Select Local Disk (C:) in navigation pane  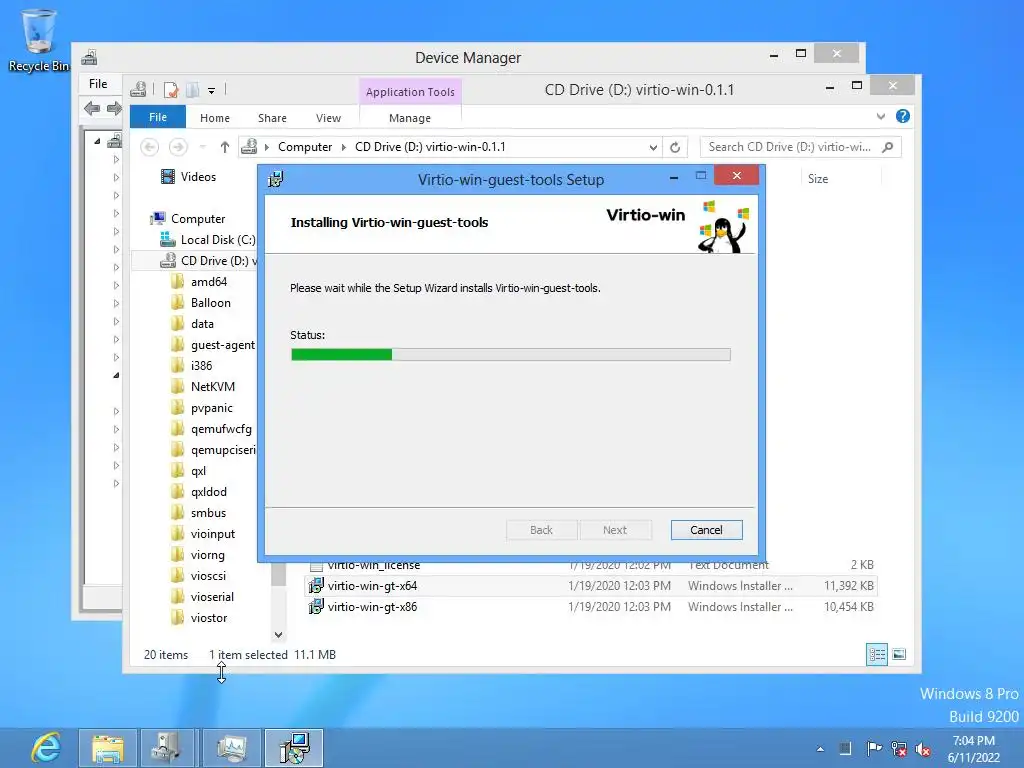pyautogui.click(x=208, y=240)
